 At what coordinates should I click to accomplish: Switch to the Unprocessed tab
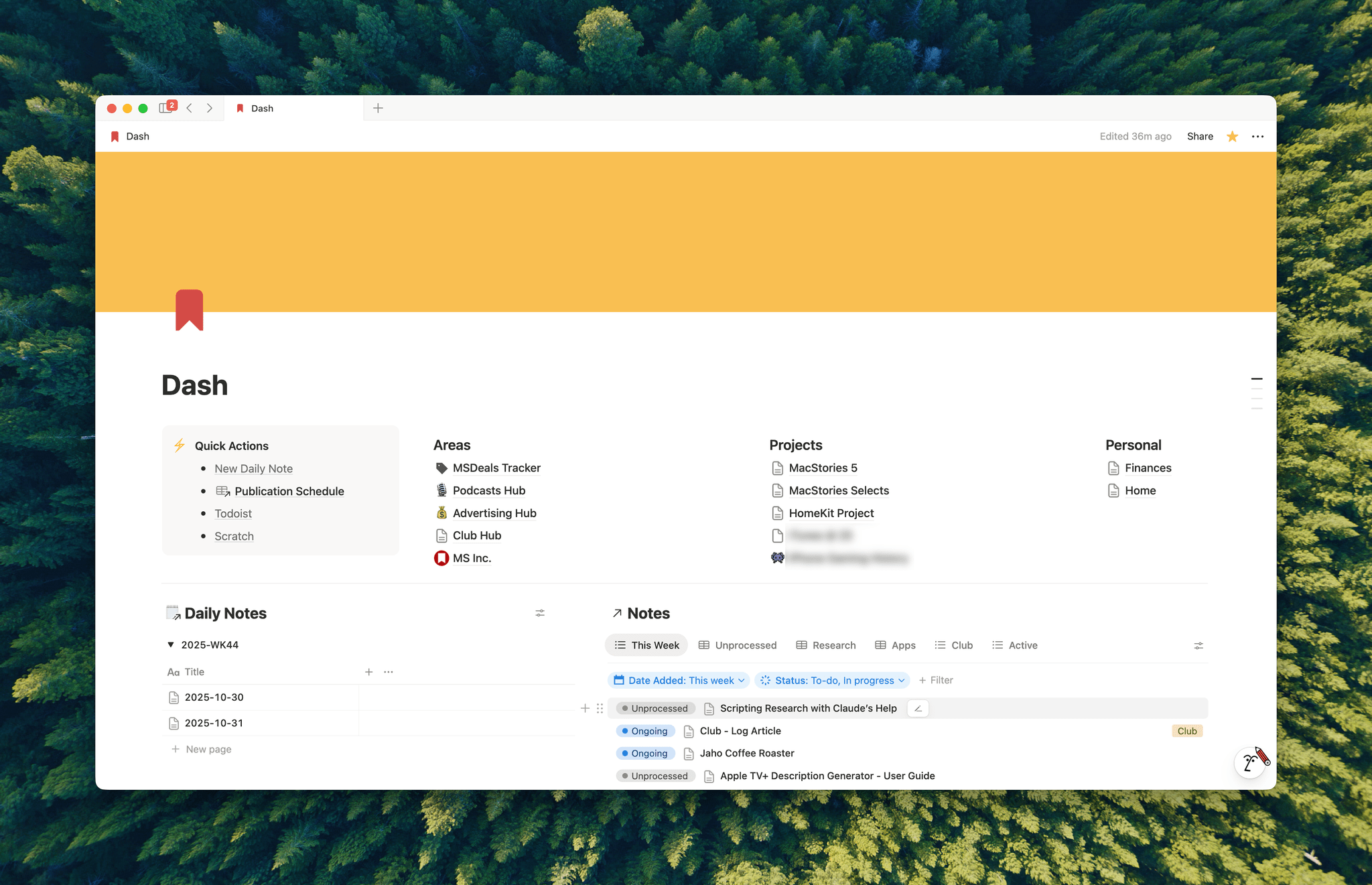coord(738,645)
